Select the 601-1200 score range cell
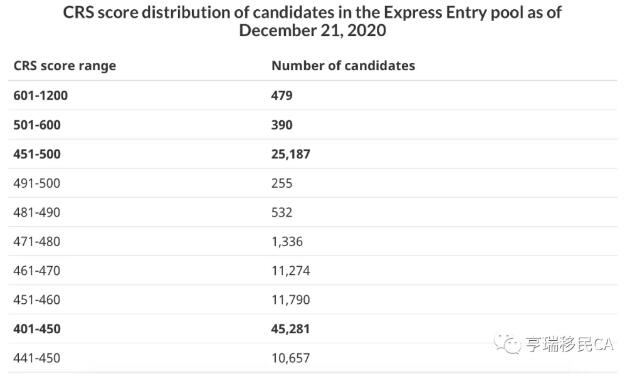 (x=41, y=95)
